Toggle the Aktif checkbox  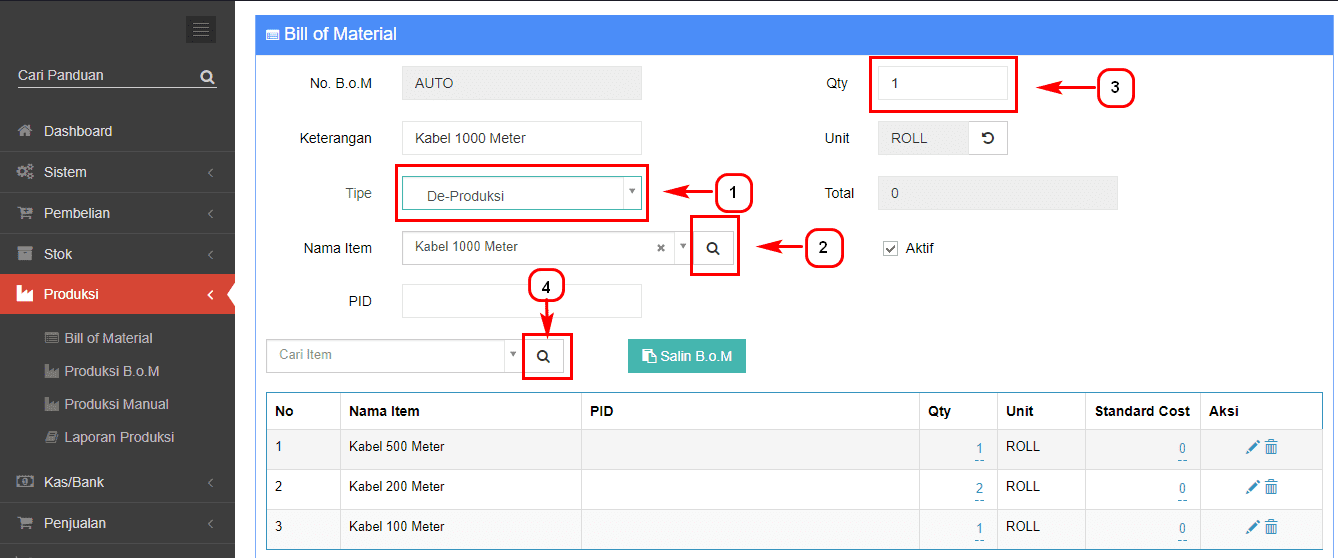[x=890, y=248]
